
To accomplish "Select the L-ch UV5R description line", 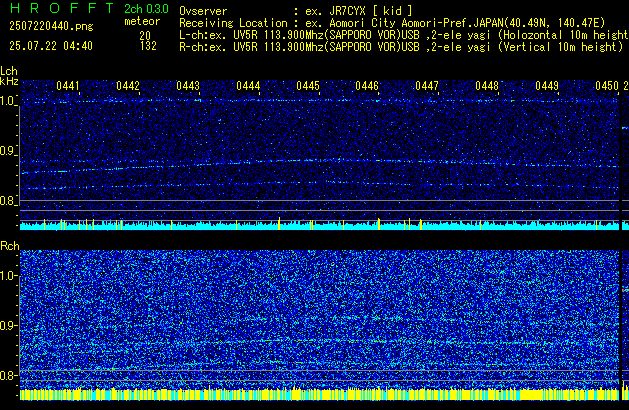I will pos(404,35).
